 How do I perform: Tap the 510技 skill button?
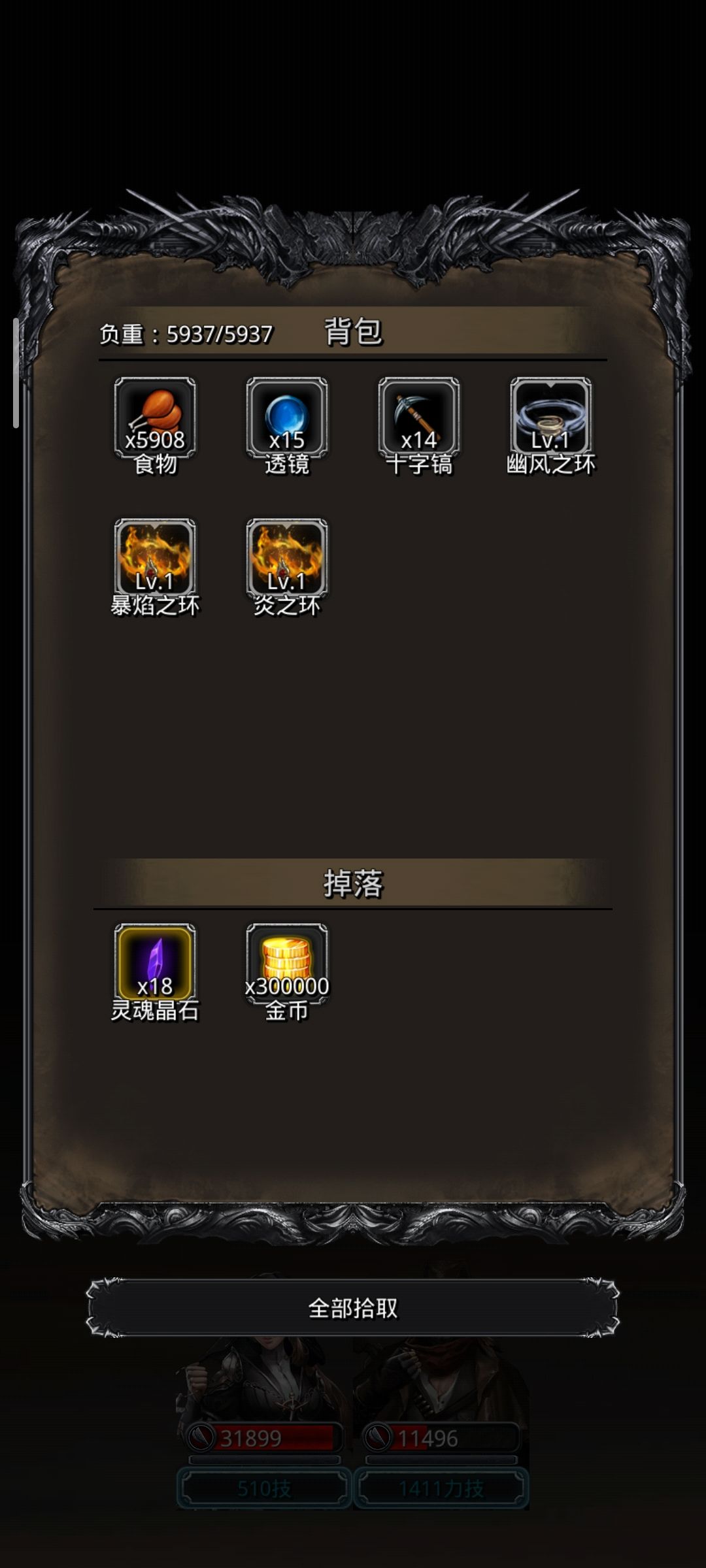[x=264, y=1488]
